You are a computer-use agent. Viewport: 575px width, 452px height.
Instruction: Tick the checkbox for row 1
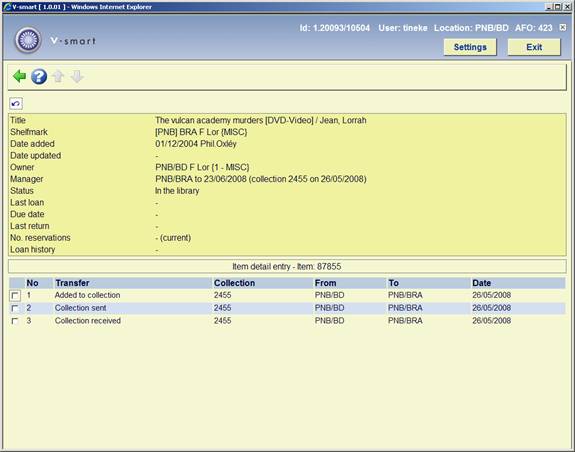(15, 295)
